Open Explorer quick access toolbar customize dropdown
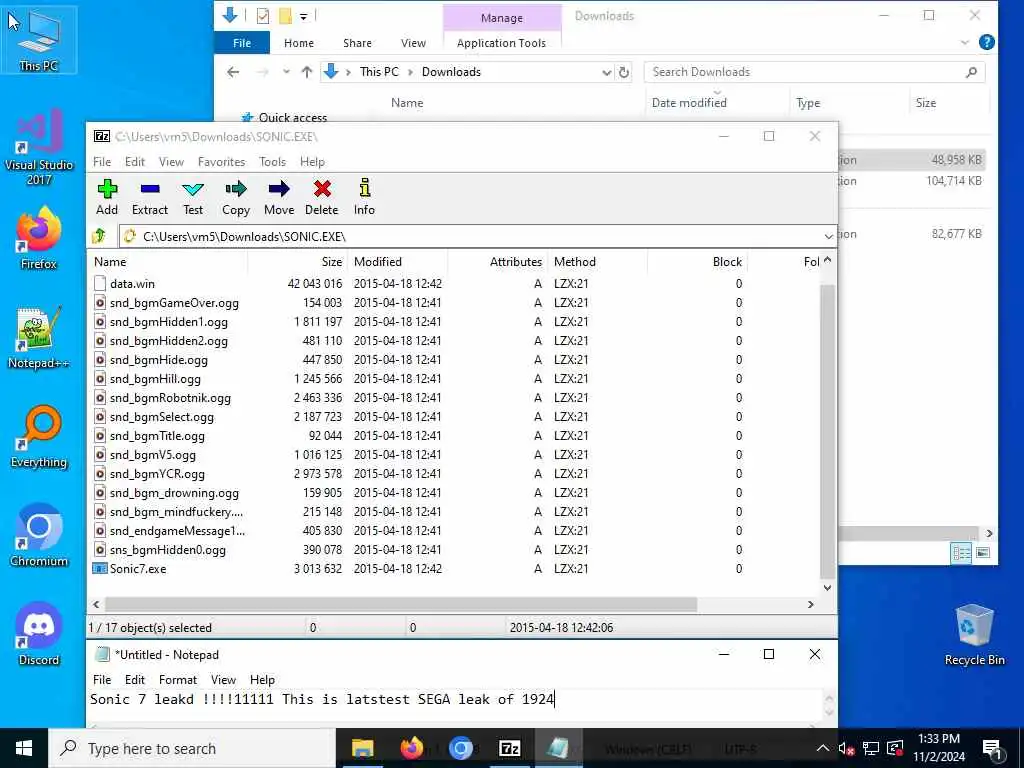Screen dimensions: 1024x768 [304, 16]
